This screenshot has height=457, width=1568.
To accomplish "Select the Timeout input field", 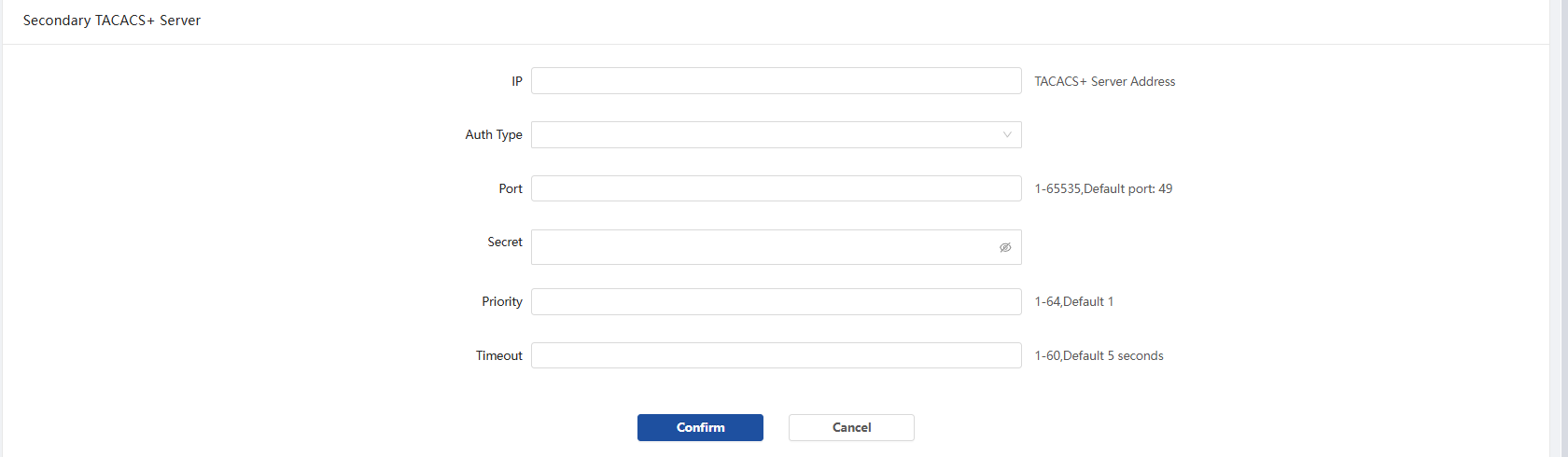I will pos(777,355).
